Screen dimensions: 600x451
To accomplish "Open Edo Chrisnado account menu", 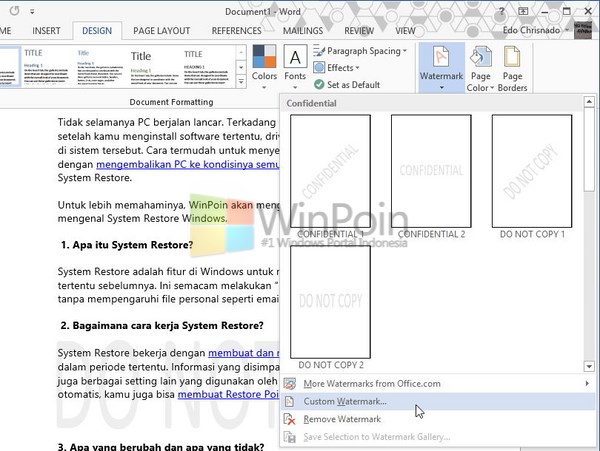I will (535, 30).
